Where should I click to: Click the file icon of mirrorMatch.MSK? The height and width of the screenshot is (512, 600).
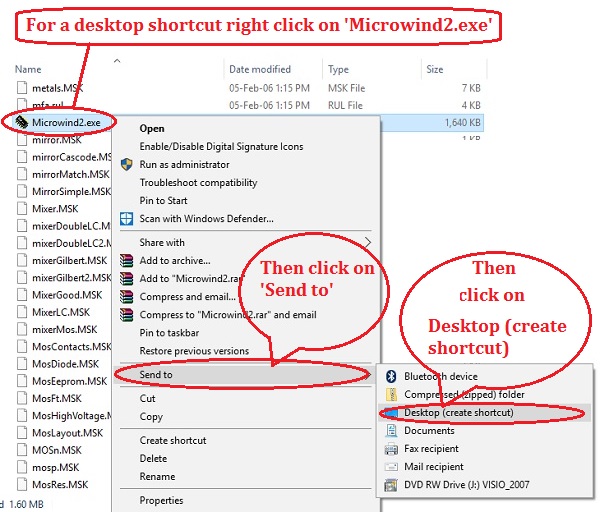[x=22, y=174]
